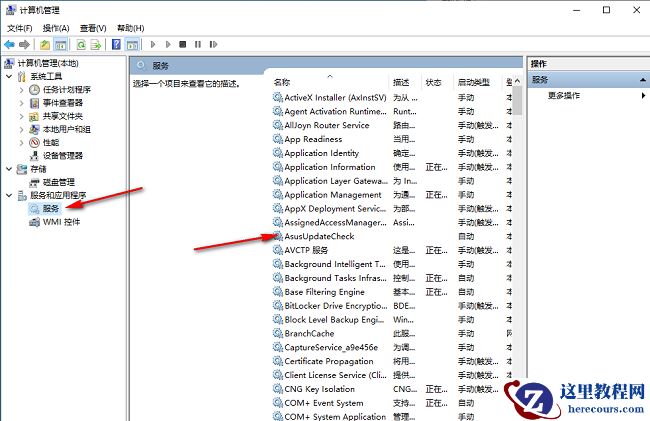Click the gear icon beside AsusUpdateCheck

pos(277,236)
